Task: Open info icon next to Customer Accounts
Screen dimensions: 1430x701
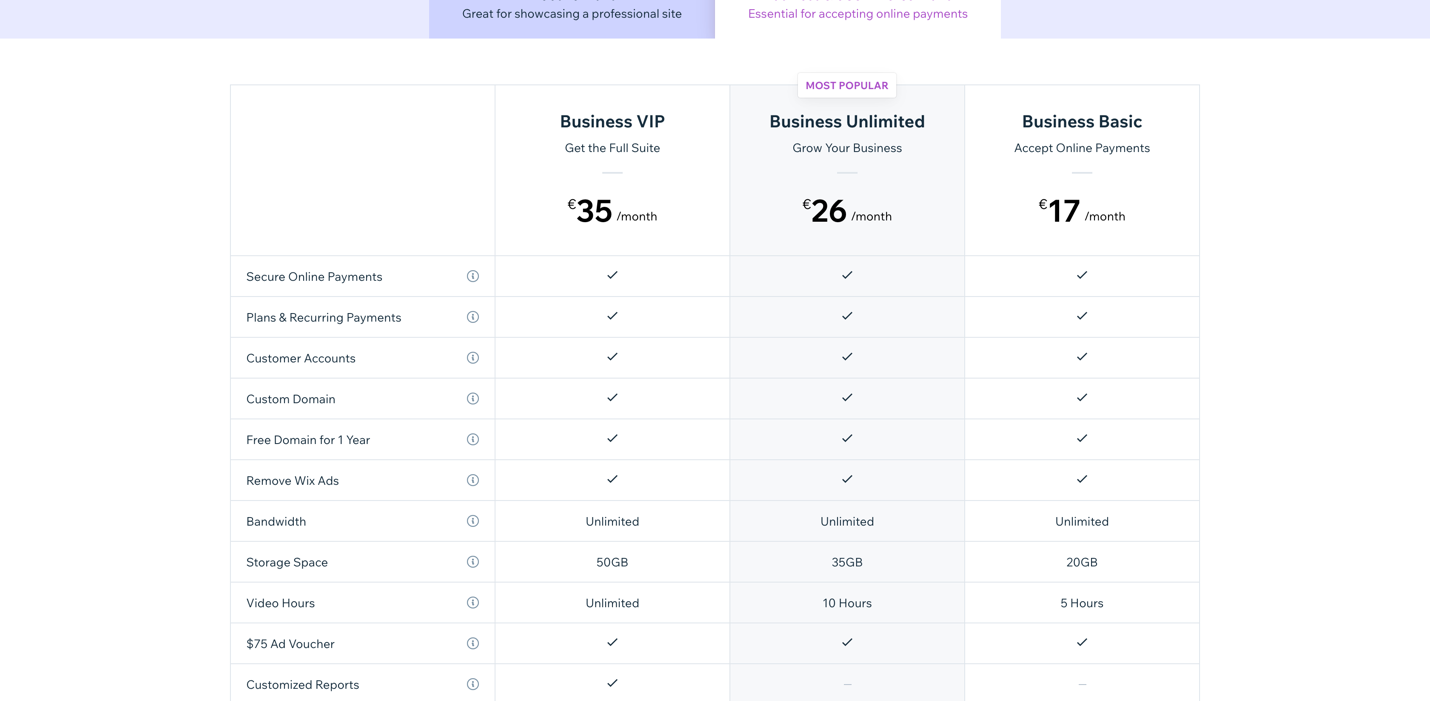Action: coord(473,358)
